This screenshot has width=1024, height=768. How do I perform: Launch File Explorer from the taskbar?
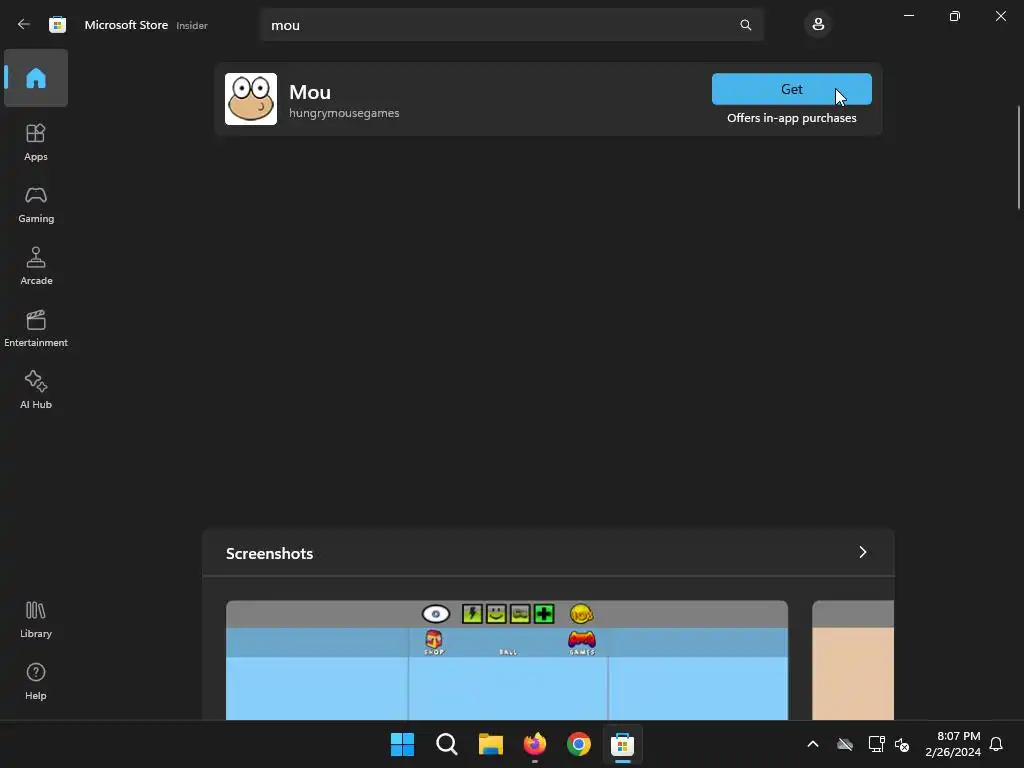coord(490,744)
